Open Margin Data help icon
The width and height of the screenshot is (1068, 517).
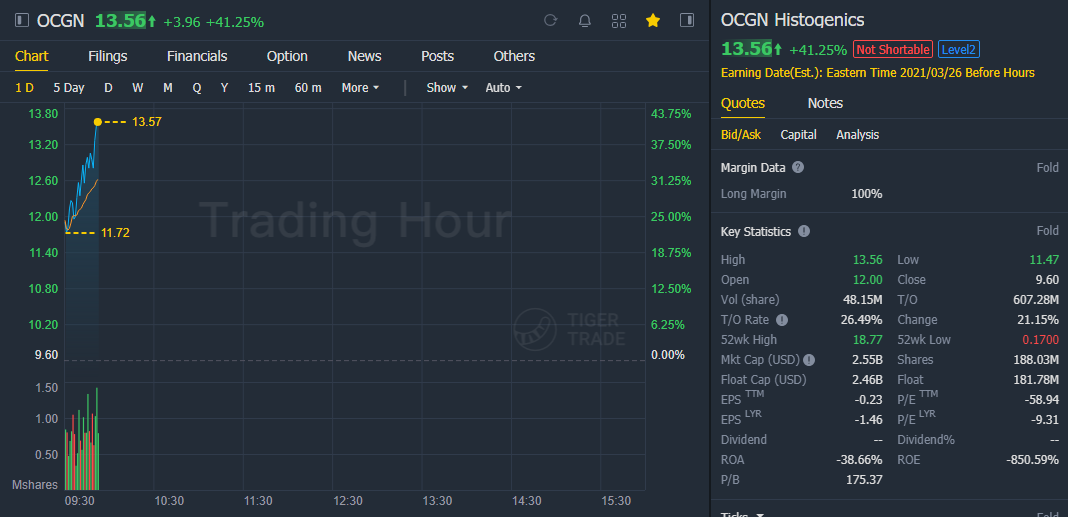click(x=798, y=168)
